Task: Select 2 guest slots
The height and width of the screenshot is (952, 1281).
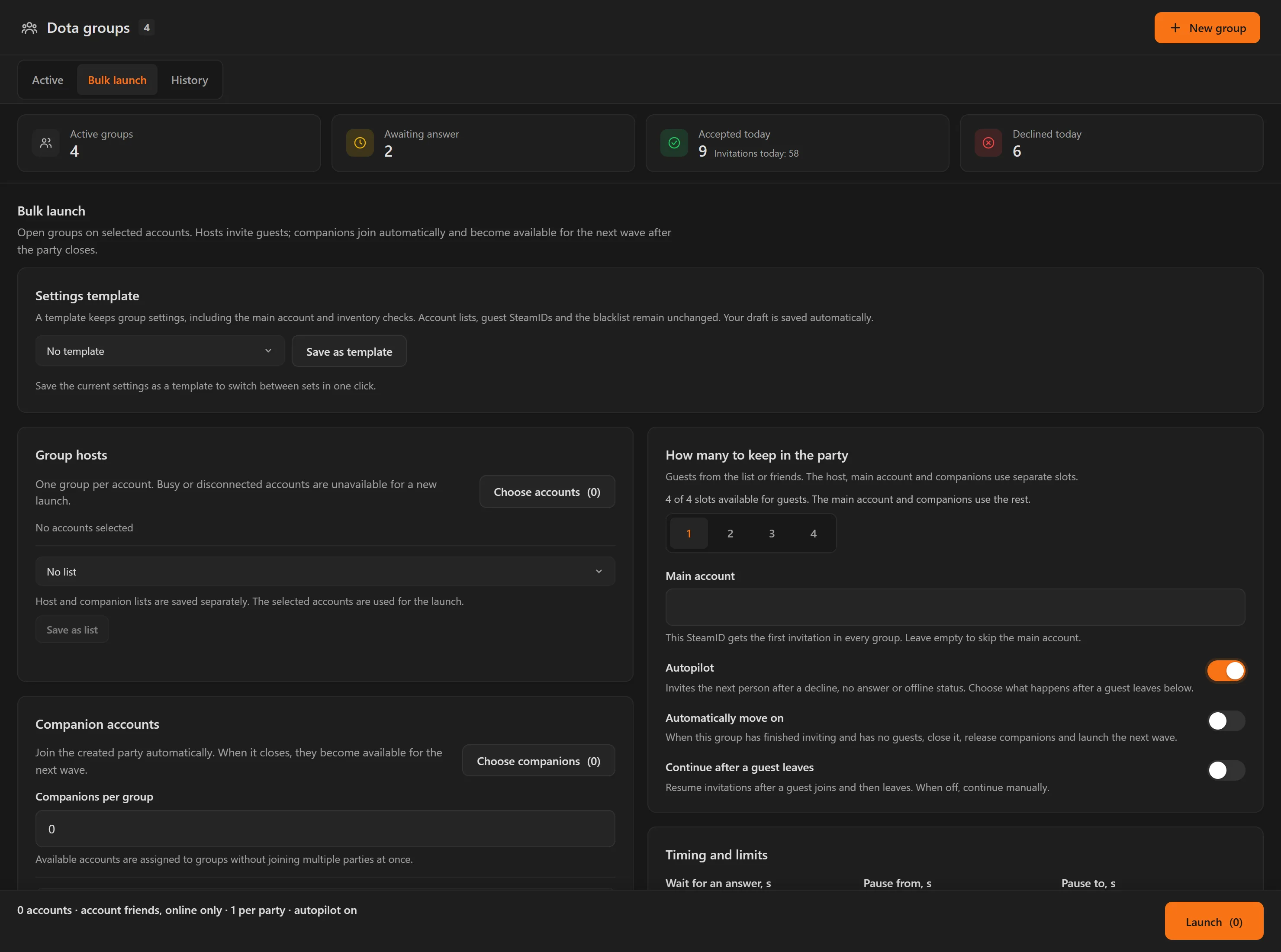Action: (x=730, y=534)
